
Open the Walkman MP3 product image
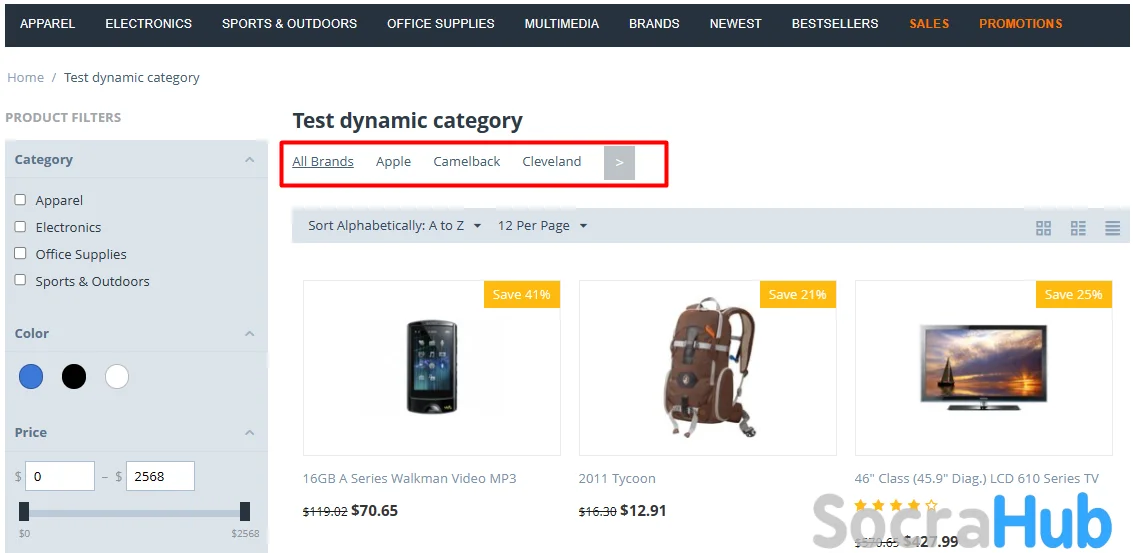click(432, 367)
